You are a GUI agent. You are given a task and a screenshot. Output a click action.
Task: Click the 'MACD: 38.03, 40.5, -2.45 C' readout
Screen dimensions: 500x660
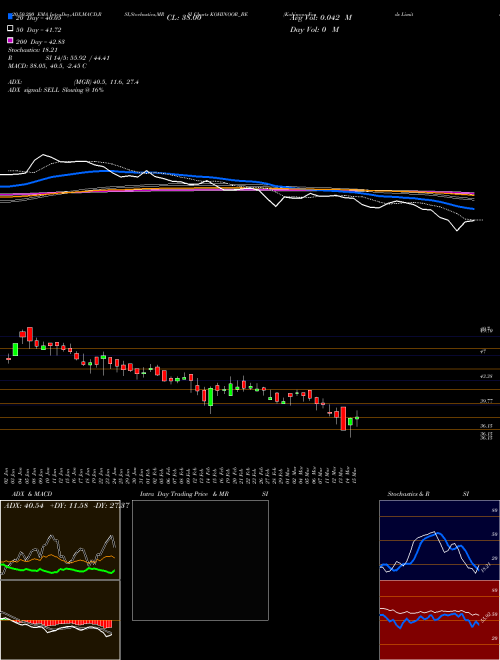(48, 66)
